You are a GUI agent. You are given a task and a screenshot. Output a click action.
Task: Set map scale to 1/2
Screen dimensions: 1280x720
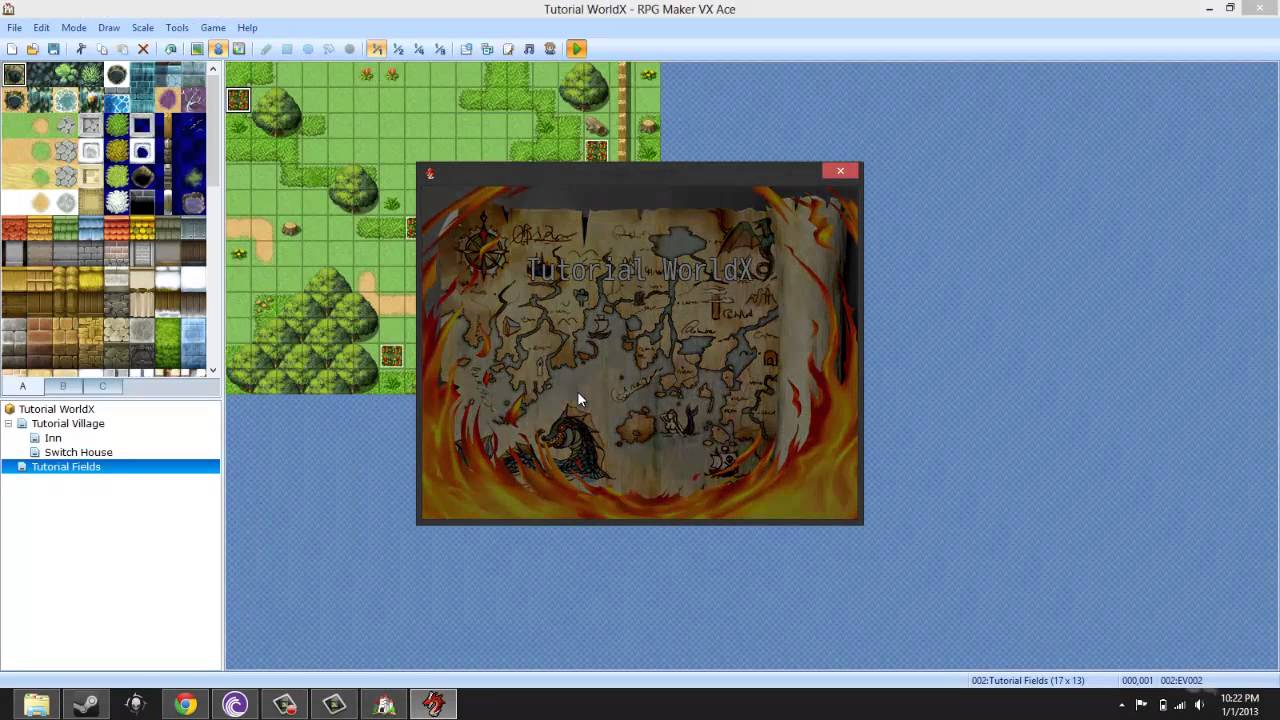click(x=398, y=49)
